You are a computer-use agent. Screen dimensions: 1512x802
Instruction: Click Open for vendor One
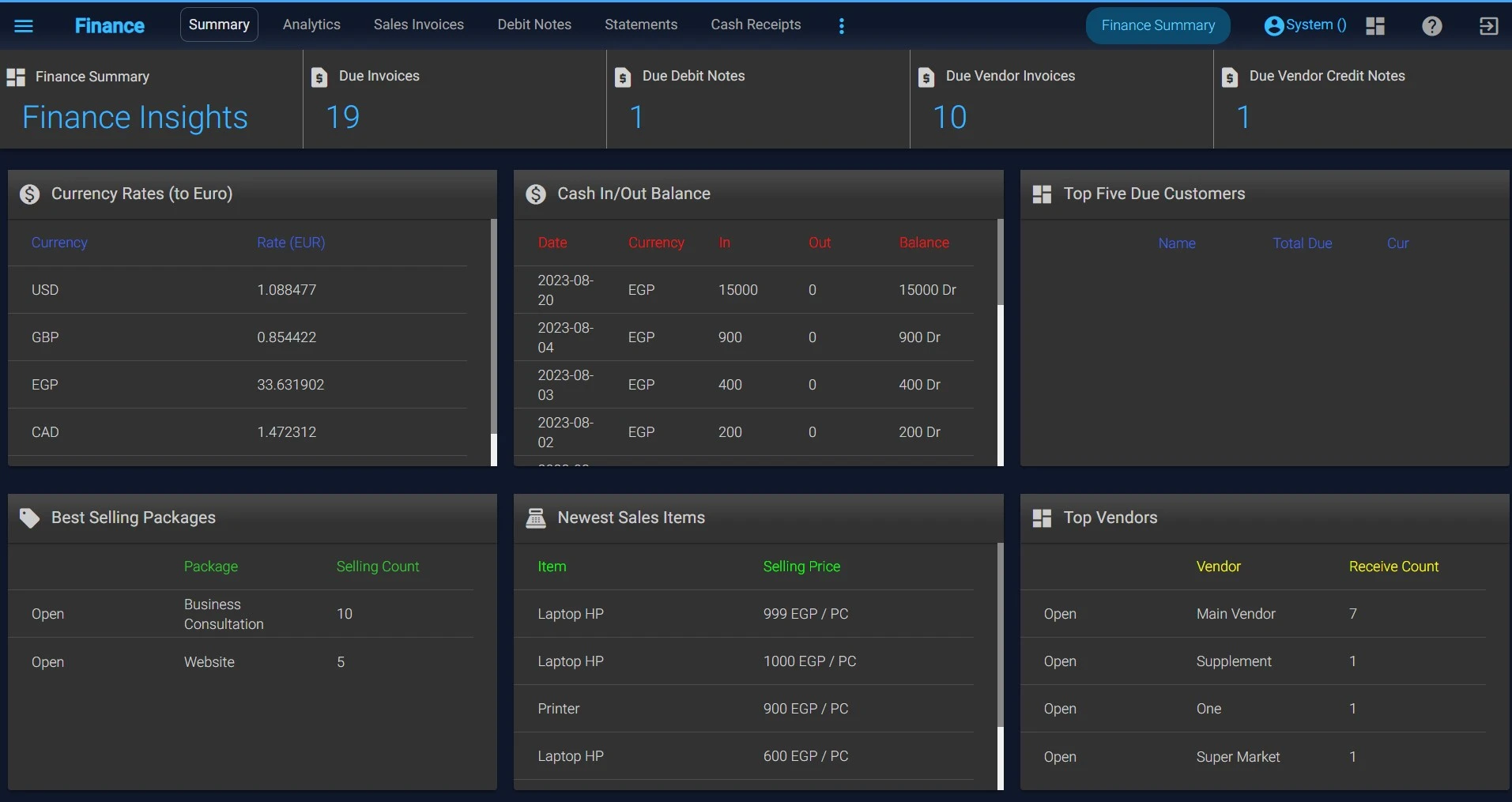coord(1060,709)
